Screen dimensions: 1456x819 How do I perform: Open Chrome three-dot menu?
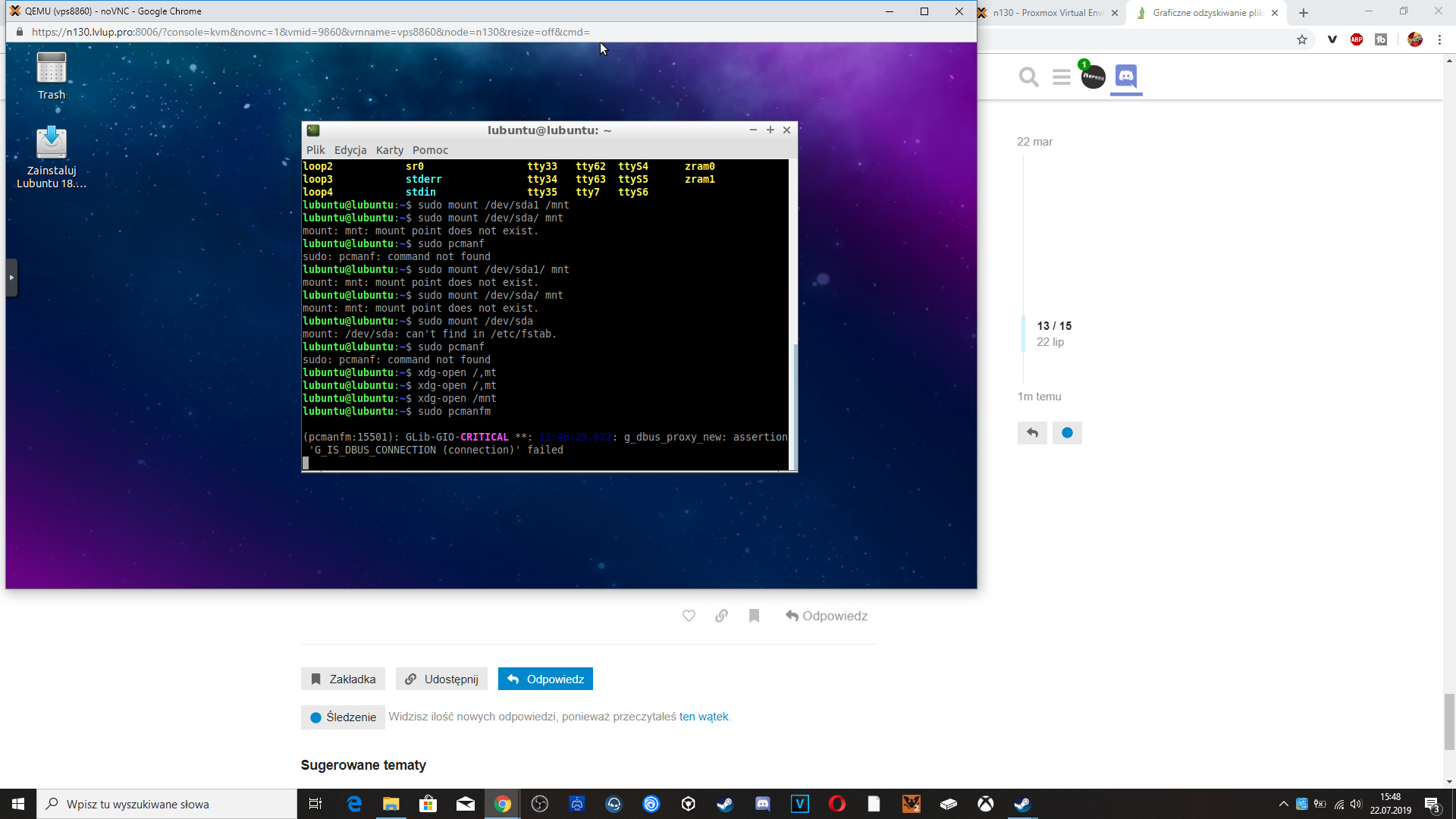click(1439, 39)
